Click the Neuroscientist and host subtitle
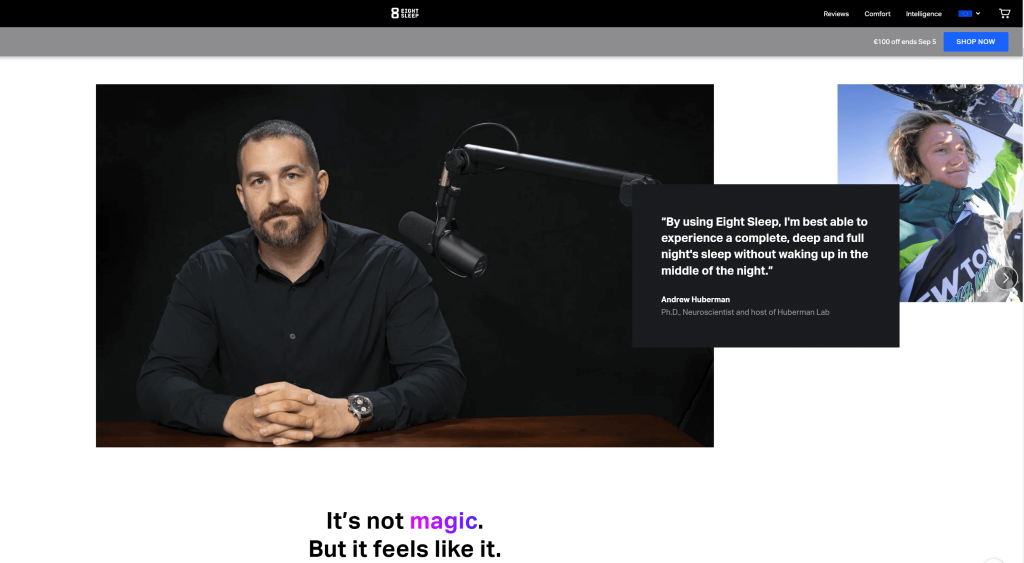The image size is (1024, 563). 745,312
